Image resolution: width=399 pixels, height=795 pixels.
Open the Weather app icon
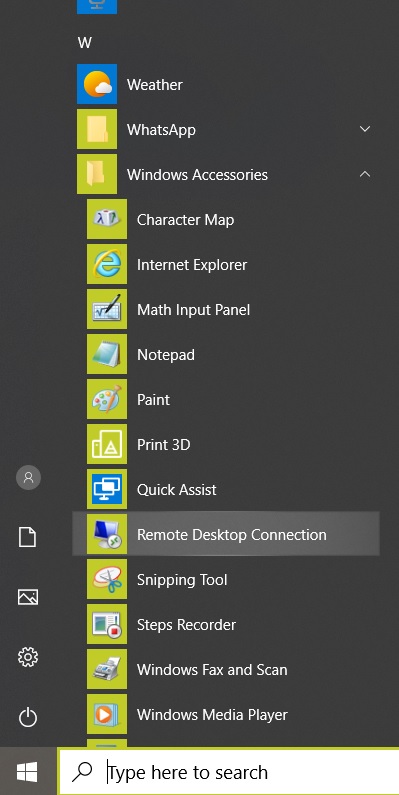pyautogui.click(x=97, y=84)
